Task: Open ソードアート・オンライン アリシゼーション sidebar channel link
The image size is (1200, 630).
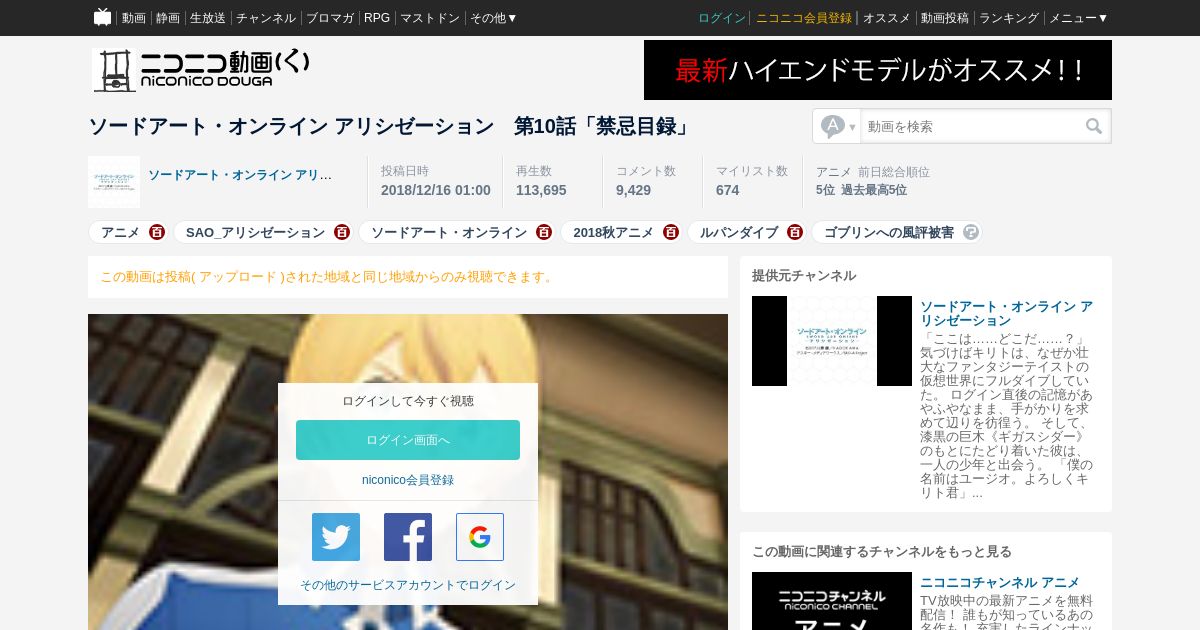Action: click(x=1006, y=313)
